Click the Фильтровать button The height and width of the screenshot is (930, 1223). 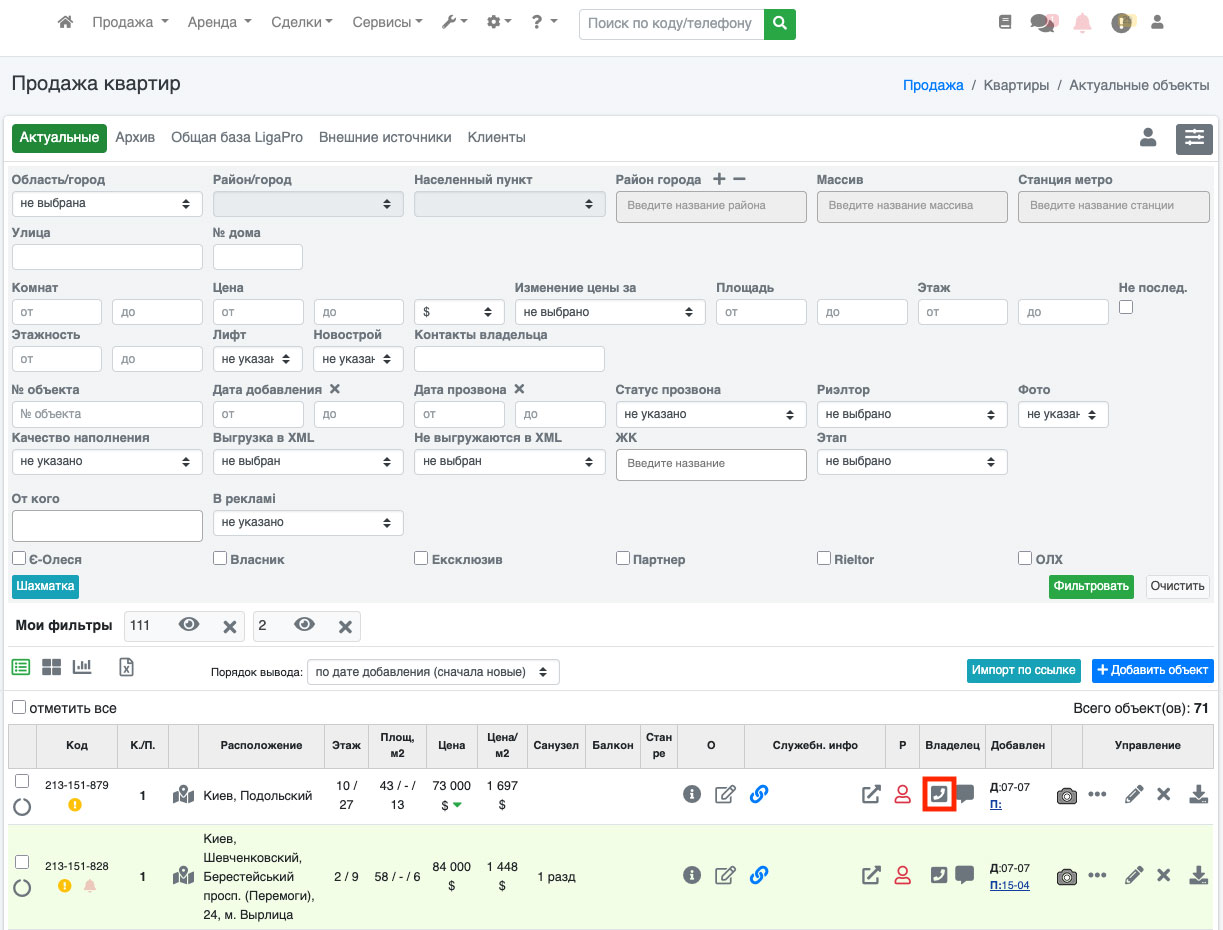click(x=1091, y=586)
